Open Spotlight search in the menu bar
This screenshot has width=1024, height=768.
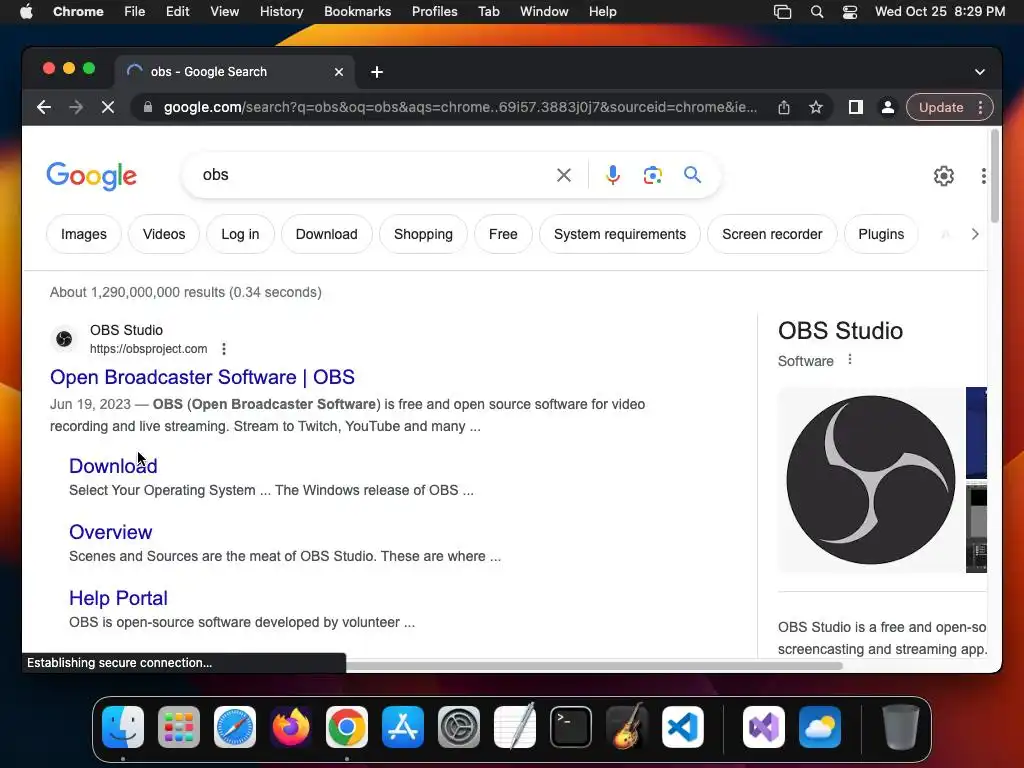[816, 12]
